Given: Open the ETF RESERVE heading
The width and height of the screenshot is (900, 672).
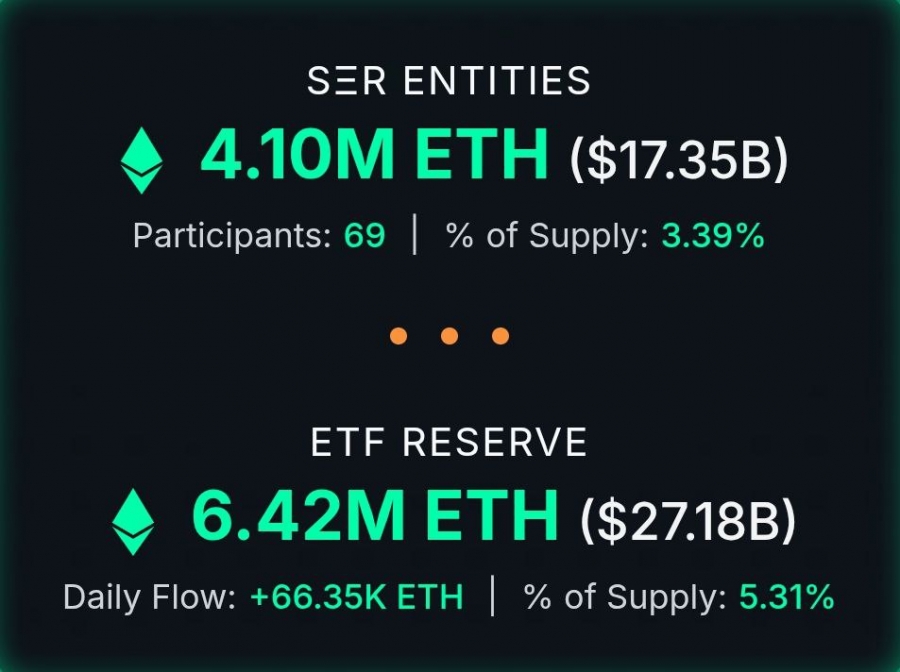Looking at the screenshot, I should point(449,443).
